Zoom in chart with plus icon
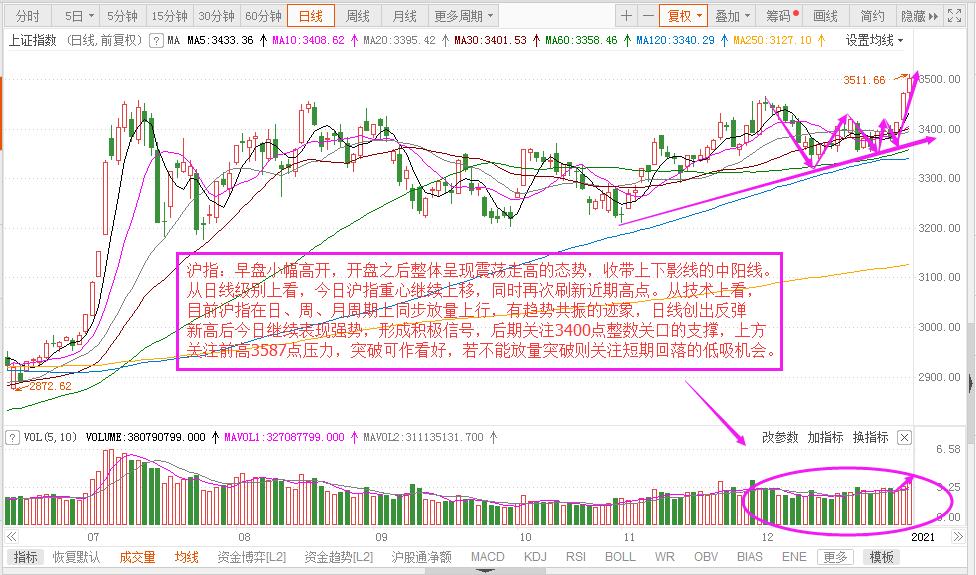This screenshot has width=976, height=575. pyautogui.click(x=627, y=16)
